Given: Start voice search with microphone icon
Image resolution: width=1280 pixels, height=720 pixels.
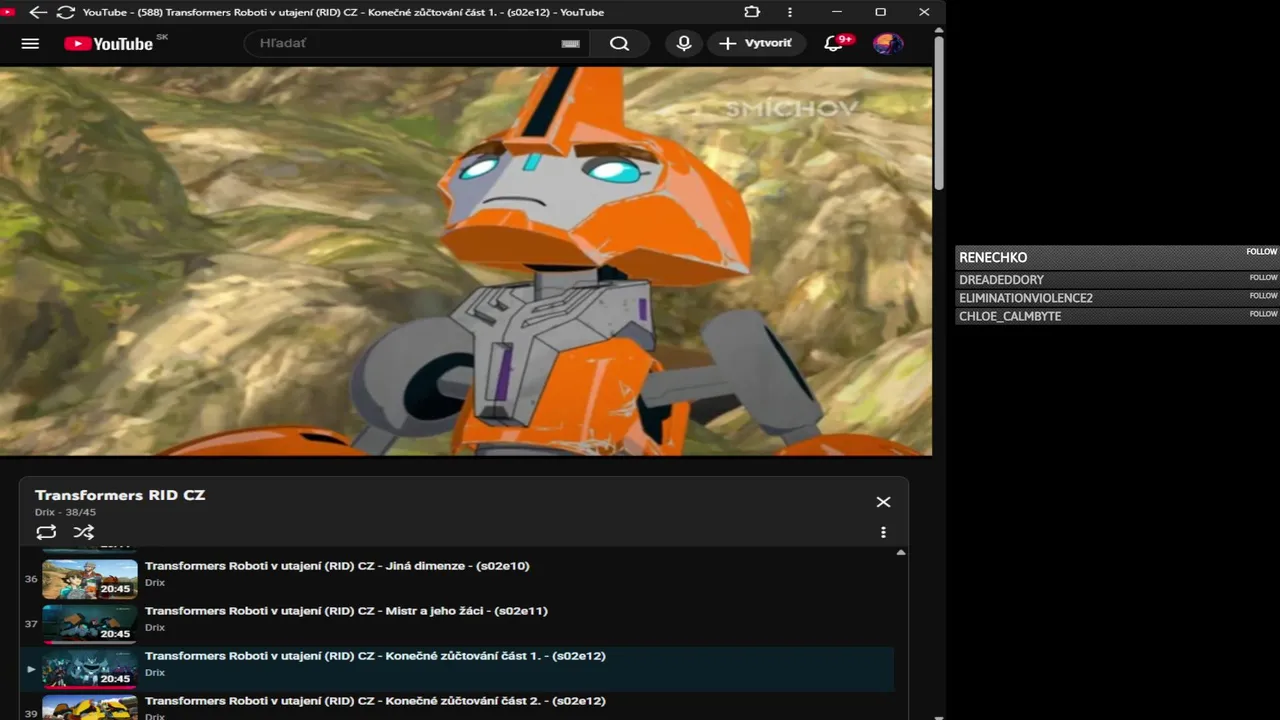Looking at the screenshot, I should click(684, 44).
